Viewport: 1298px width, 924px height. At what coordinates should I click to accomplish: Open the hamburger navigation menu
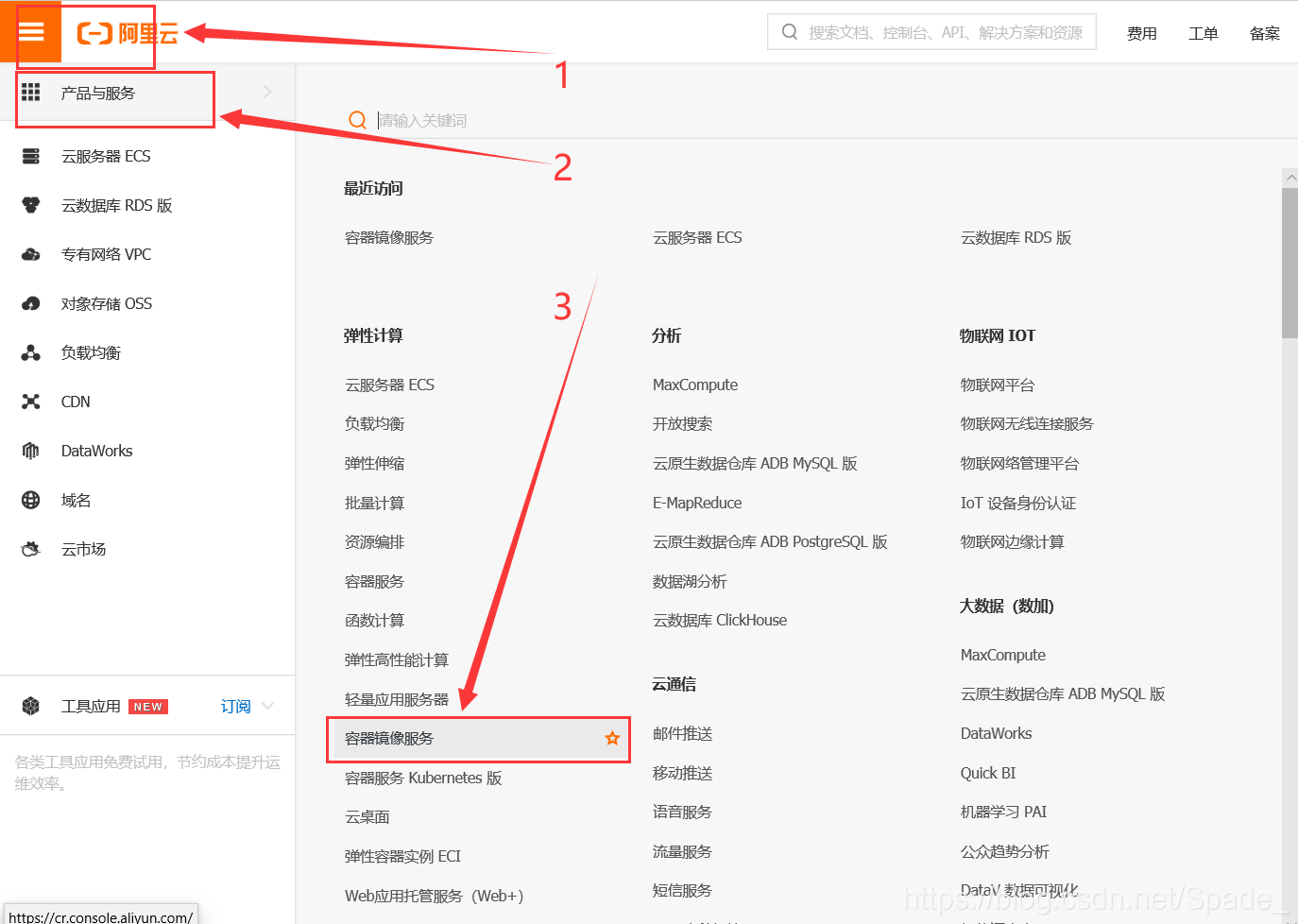click(33, 31)
